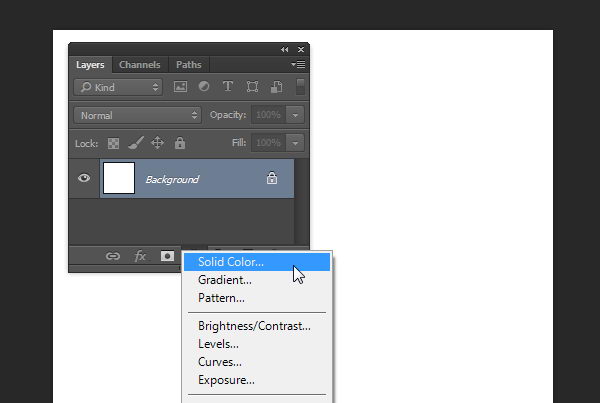Lock transparent pixels icon
600x403 pixels.
tap(113, 144)
